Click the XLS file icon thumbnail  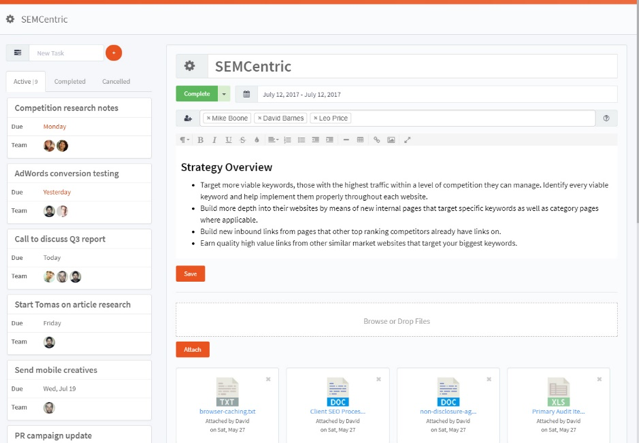[558, 392]
